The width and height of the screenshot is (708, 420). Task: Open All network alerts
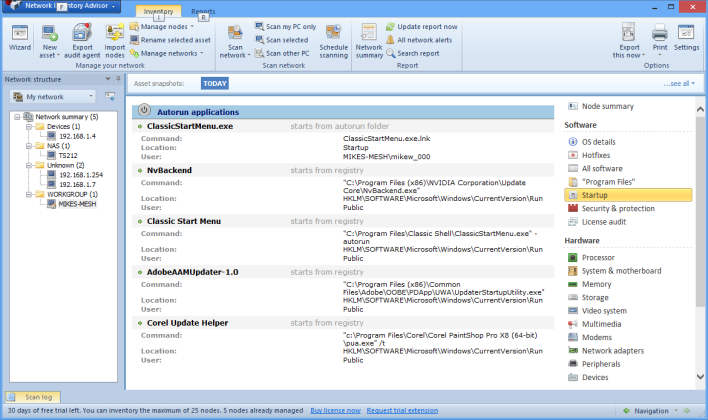pos(419,40)
